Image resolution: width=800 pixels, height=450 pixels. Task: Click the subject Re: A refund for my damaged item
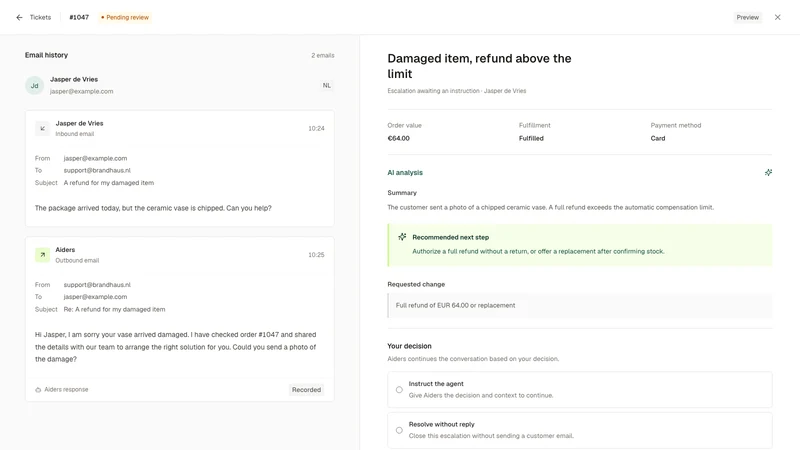pyautogui.click(x=114, y=309)
